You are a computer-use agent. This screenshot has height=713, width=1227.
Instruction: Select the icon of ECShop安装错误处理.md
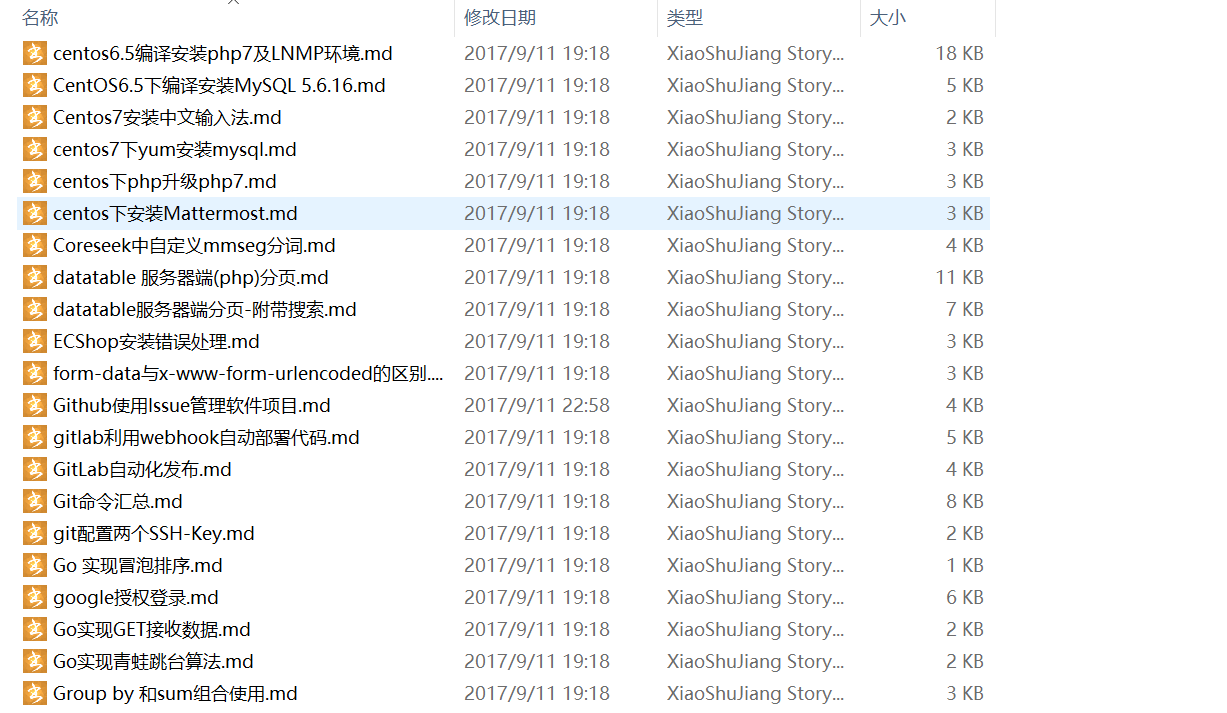click(x=35, y=341)
